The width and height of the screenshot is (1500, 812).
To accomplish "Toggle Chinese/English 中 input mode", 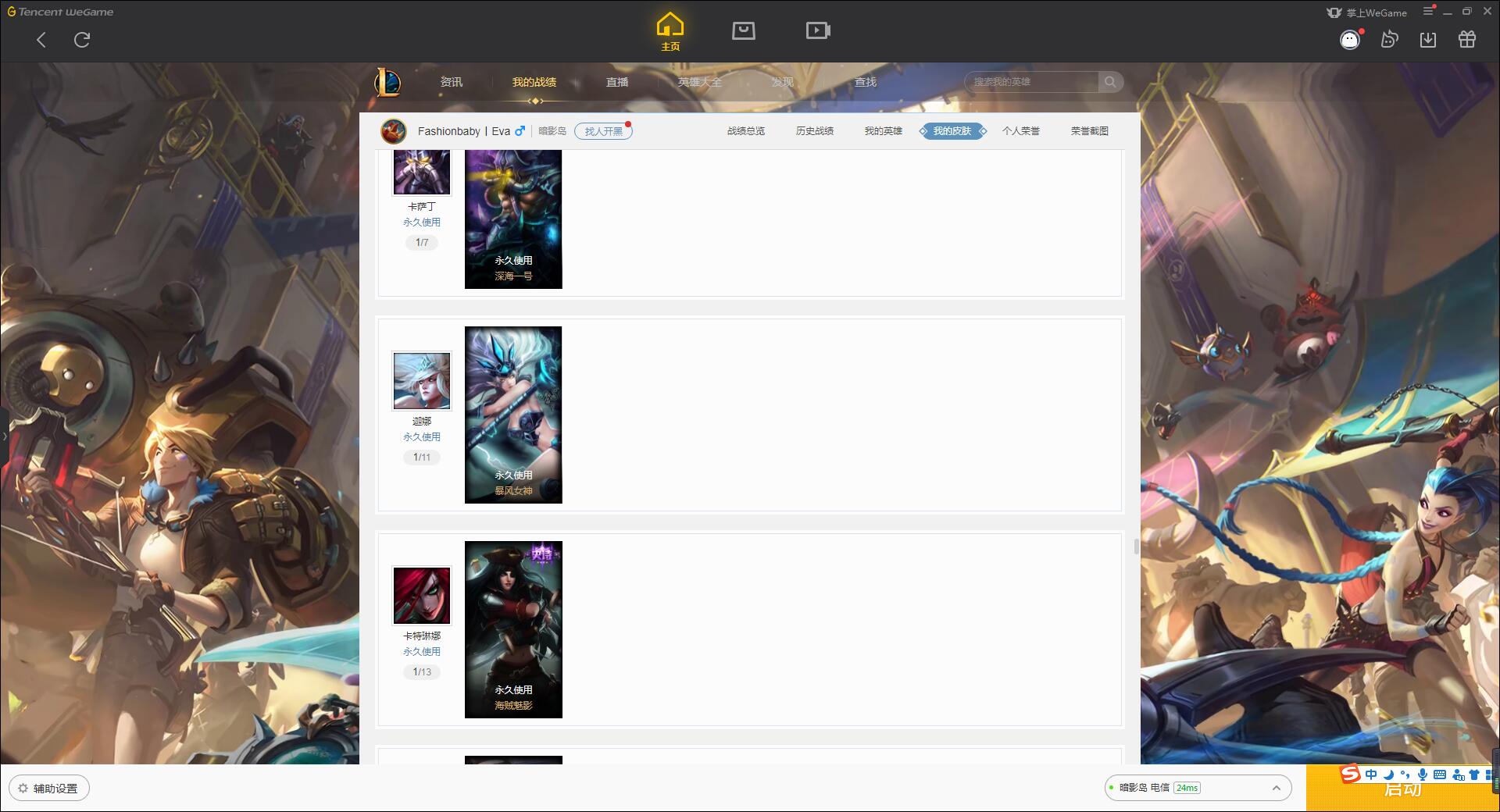I will (x=1371, y=775).
